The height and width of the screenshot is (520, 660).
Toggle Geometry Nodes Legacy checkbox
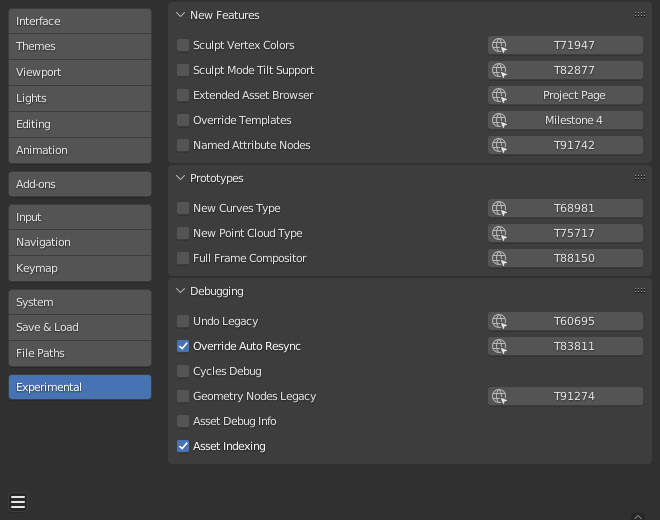click(x=183, y=396)
